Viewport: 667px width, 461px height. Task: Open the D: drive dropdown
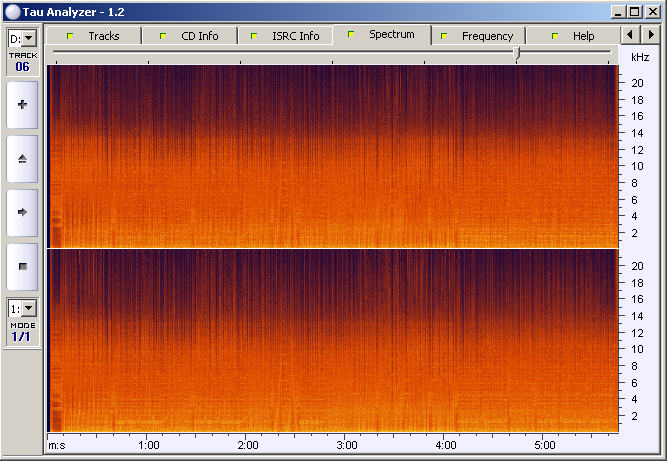[x=22, y=38]
